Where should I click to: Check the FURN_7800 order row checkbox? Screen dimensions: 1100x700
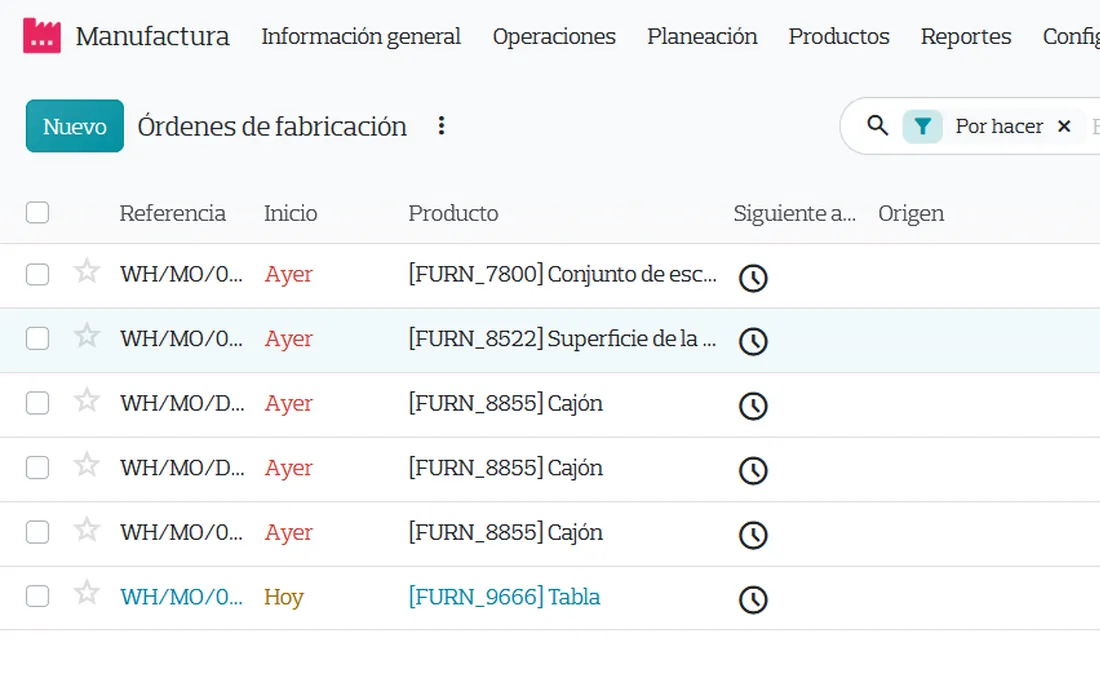point(37,274)
